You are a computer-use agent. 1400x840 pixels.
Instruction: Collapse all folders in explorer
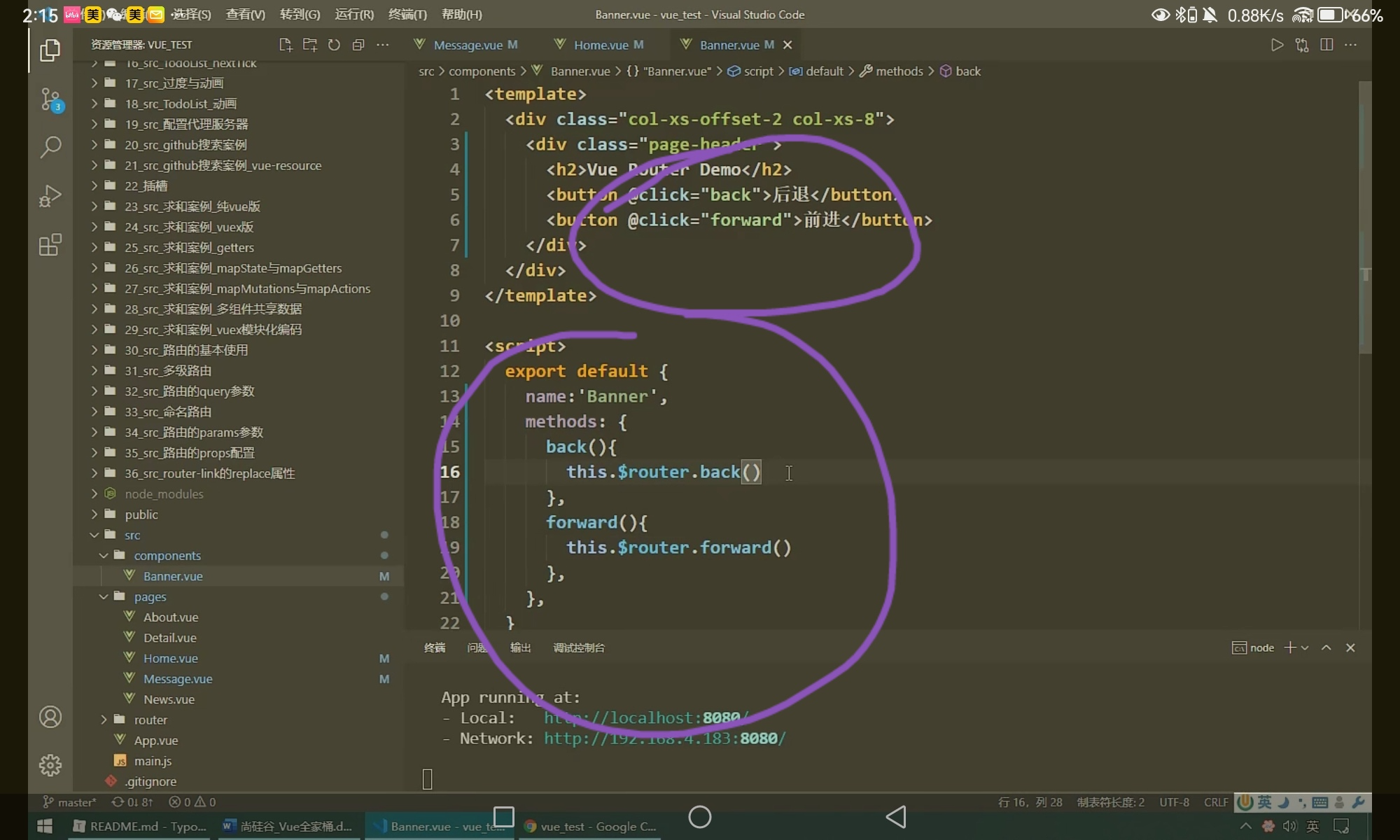[x=358, y=45]
